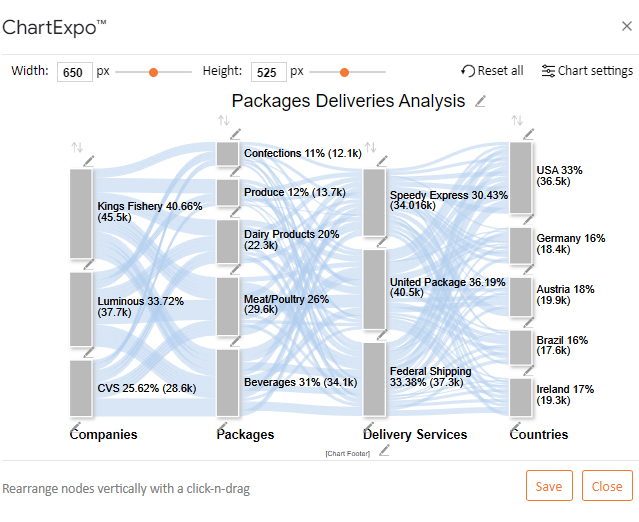
Task: Click the Height slider handle
Action: pos(344,73)
